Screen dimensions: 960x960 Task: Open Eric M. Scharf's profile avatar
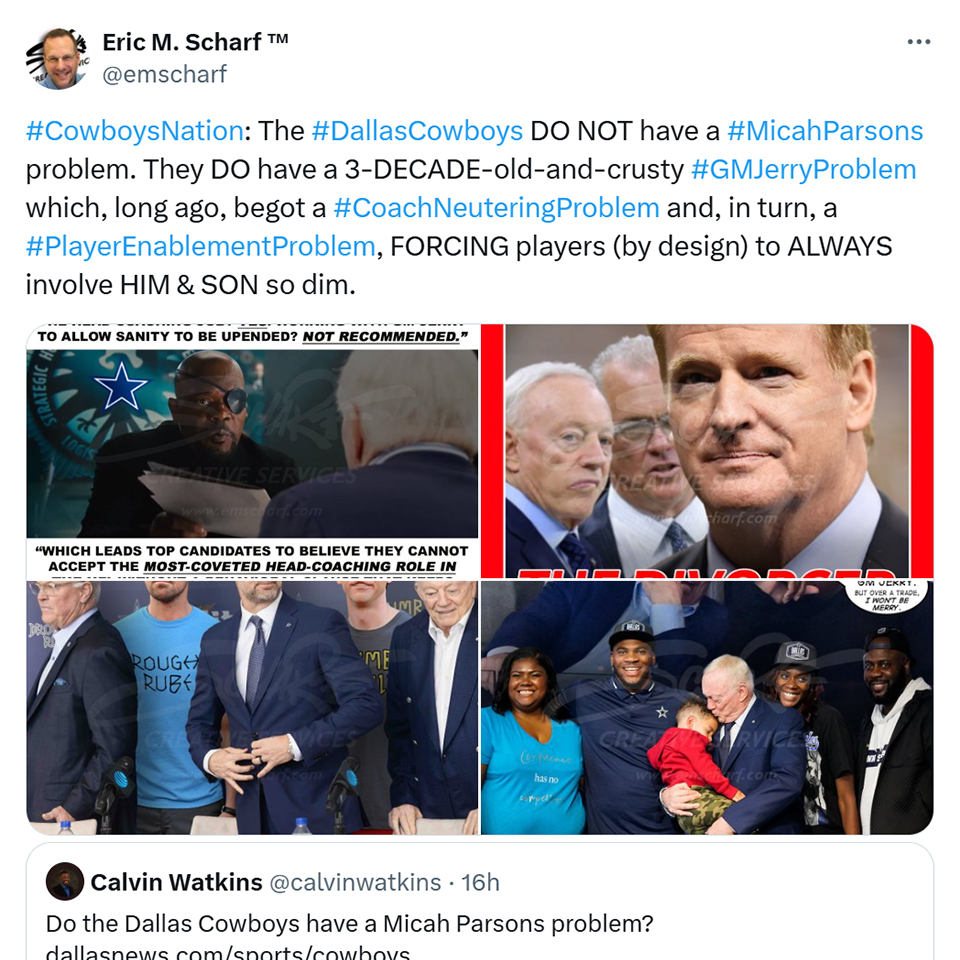57,58
